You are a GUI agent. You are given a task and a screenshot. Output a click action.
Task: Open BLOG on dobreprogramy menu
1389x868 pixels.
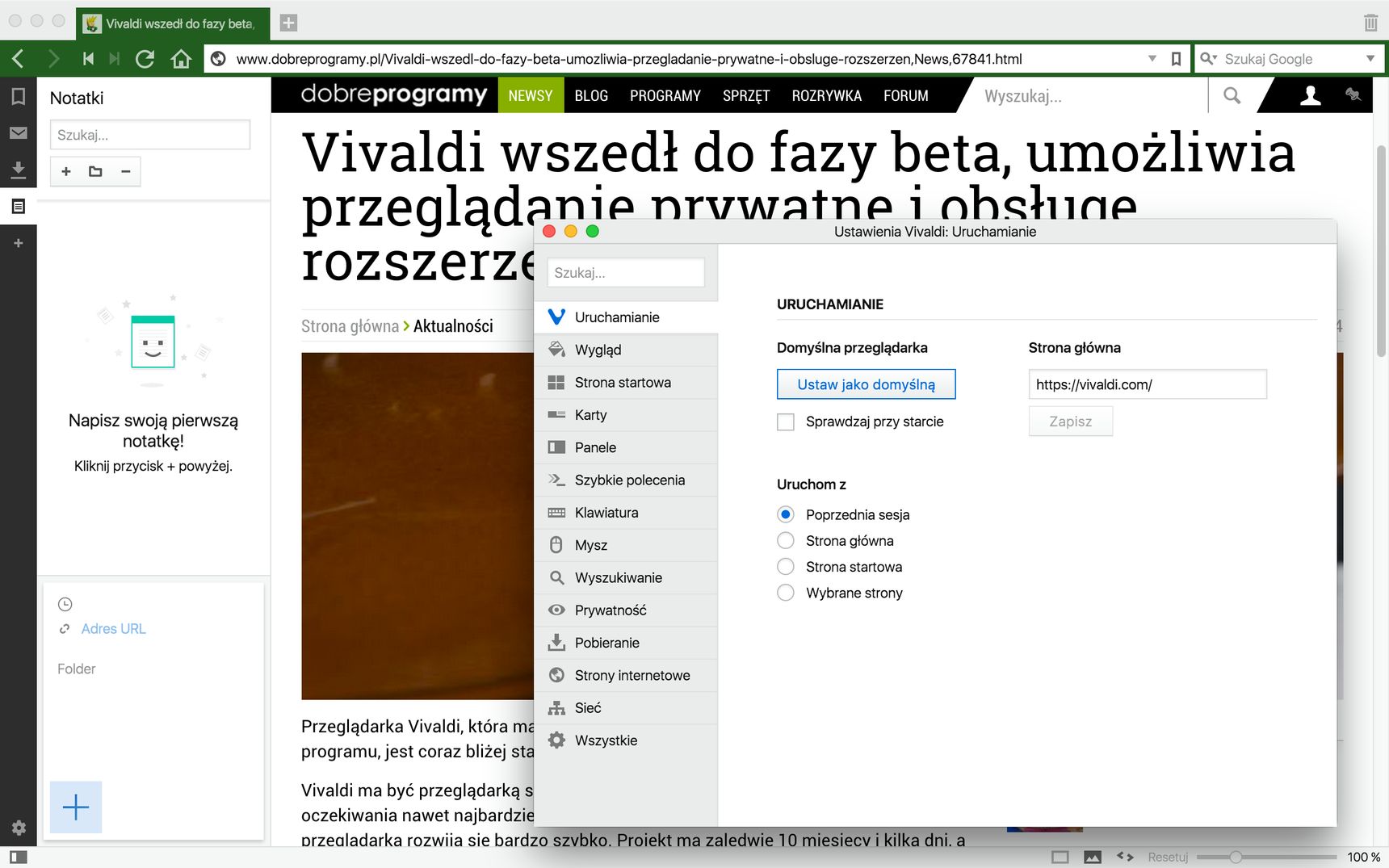591,95
